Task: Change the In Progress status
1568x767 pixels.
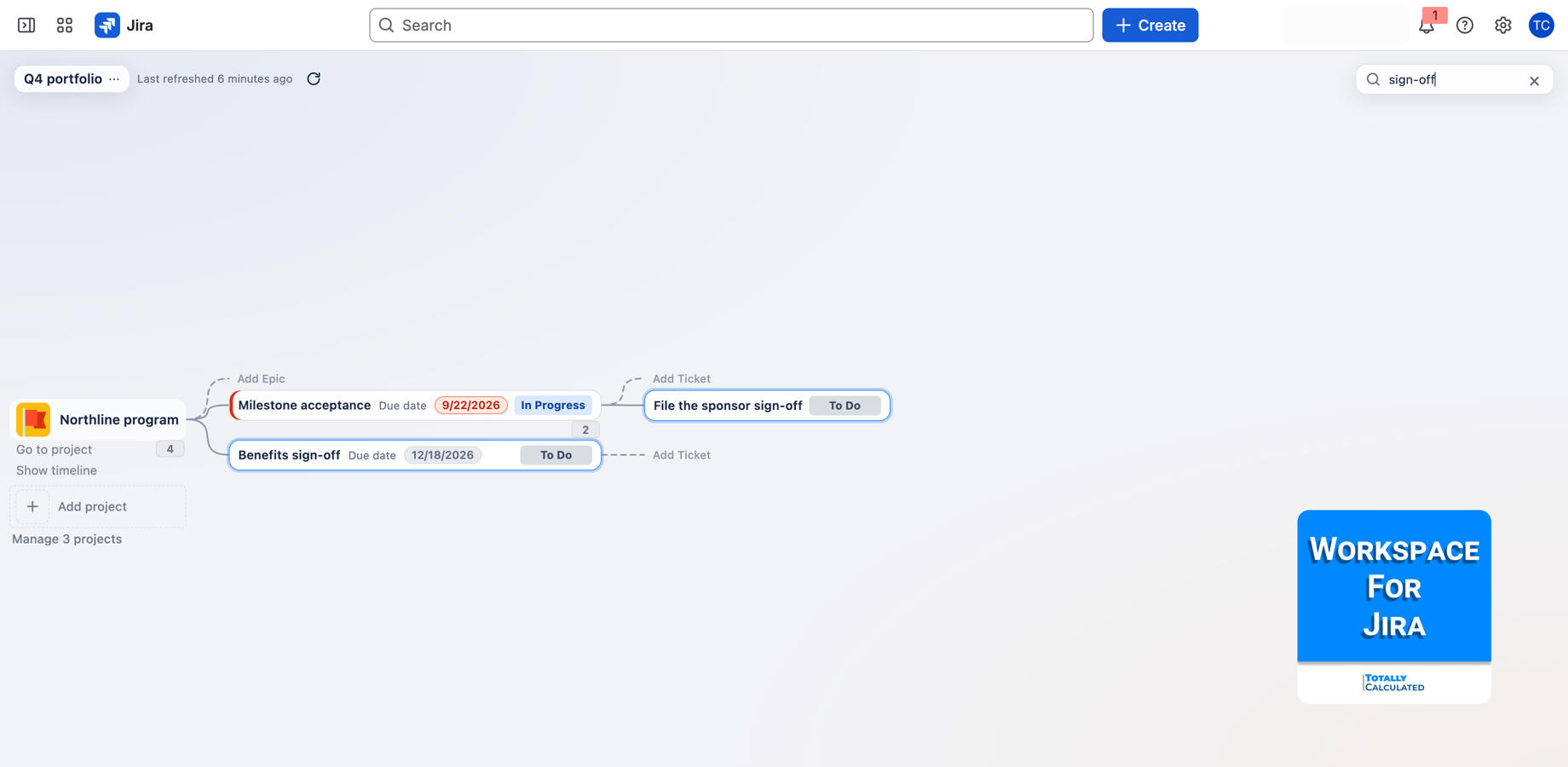Action: [x=552, y=405]
